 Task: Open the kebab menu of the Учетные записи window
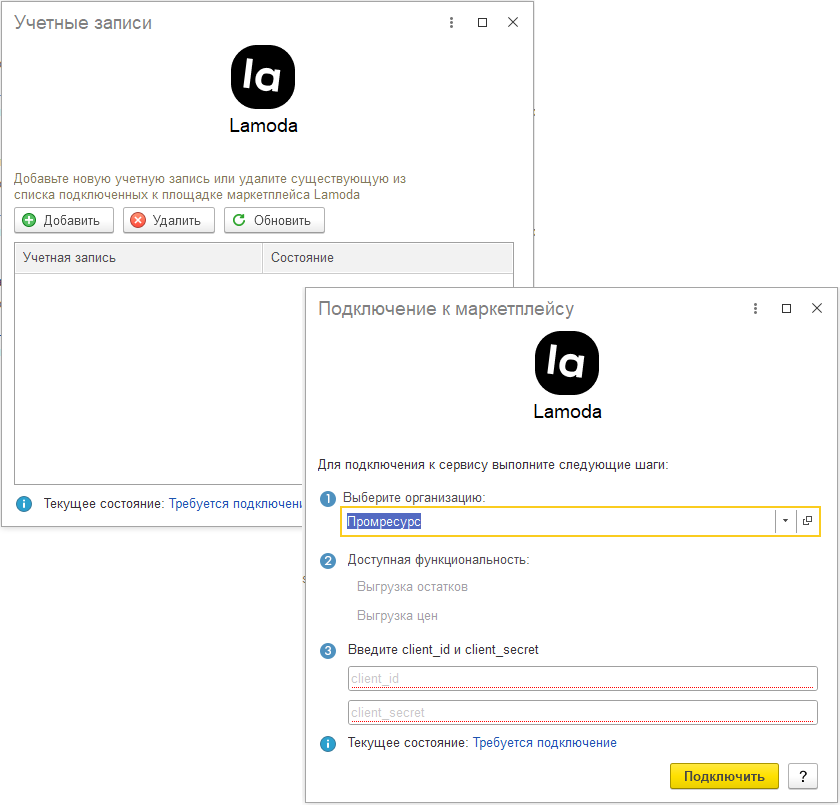451,23
